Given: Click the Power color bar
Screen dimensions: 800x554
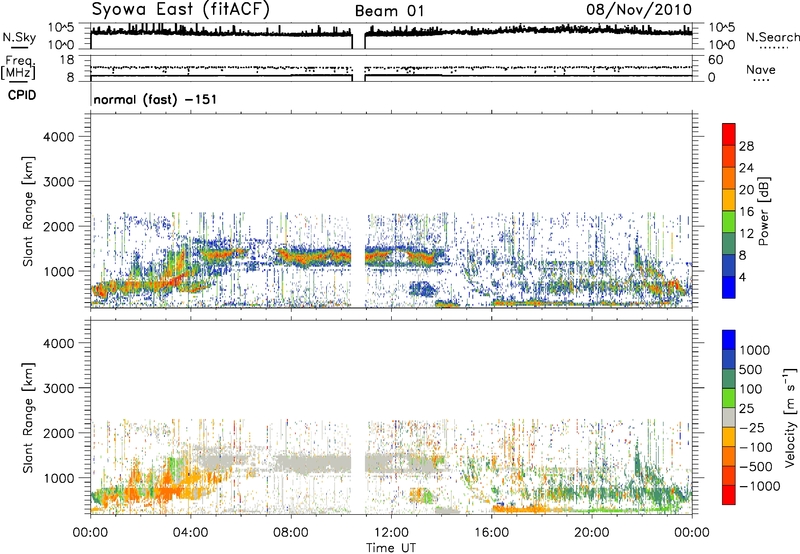Looking at the screenshot, I should (729, 211).
